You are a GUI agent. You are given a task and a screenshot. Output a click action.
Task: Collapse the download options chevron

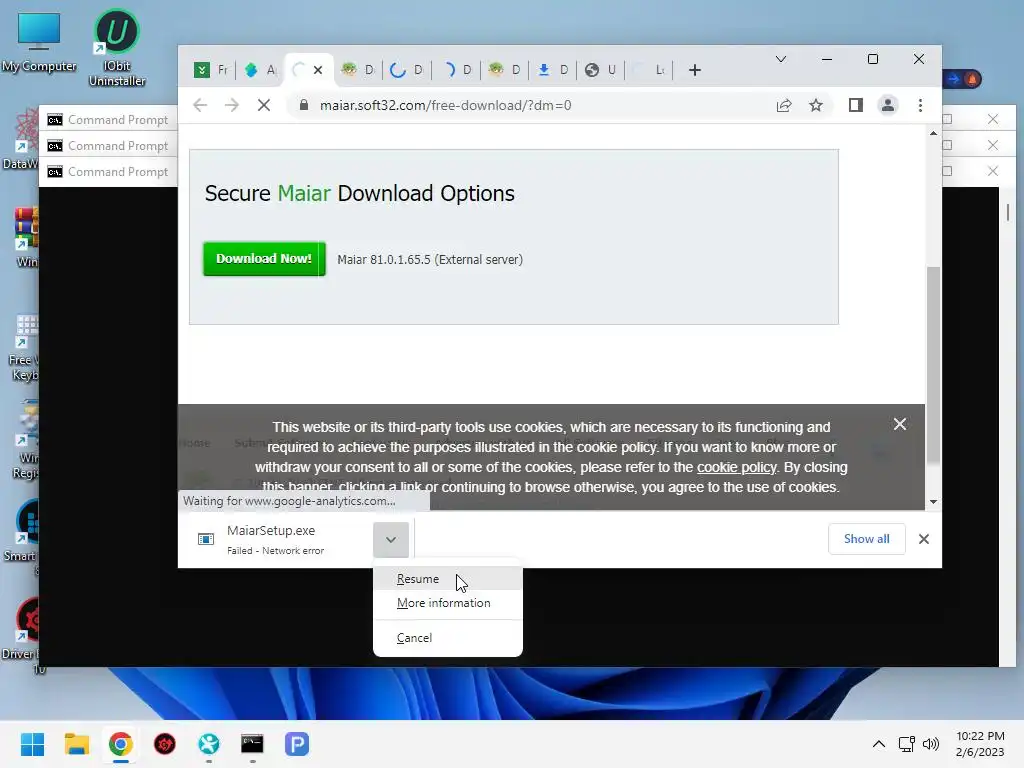pos(391,539)
